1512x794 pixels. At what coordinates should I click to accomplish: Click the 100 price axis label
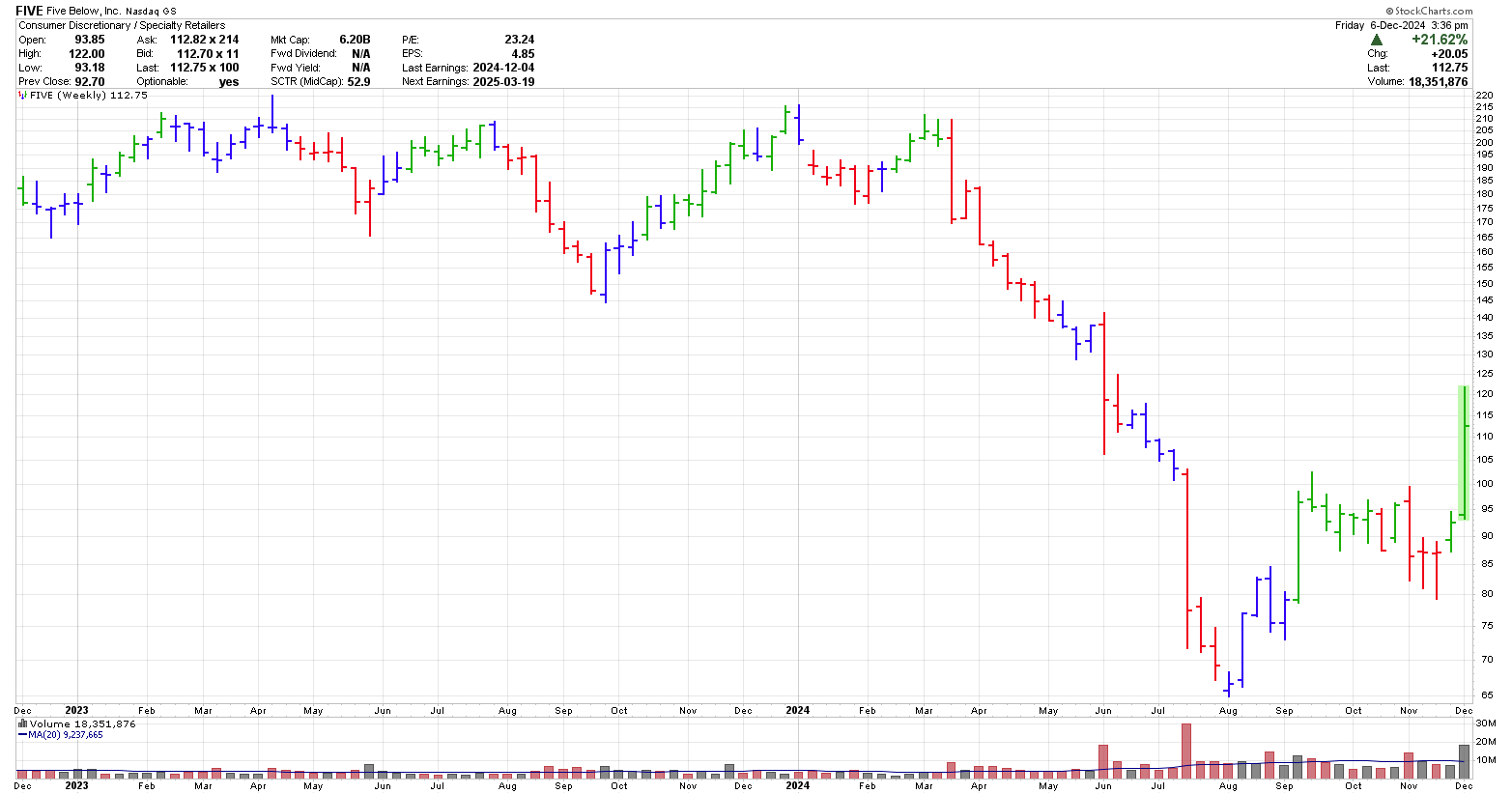pos(1484,484)
